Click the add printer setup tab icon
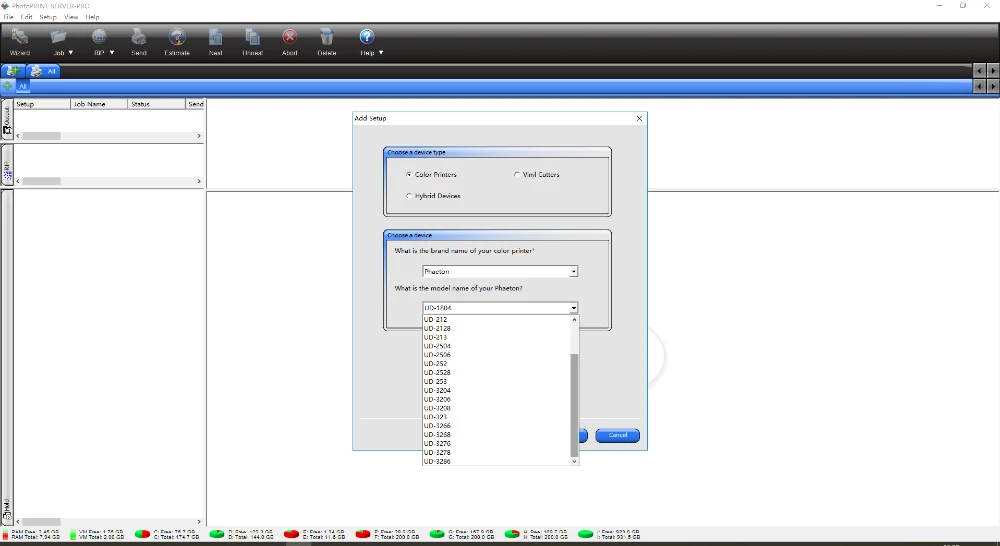1000x546 pixels. pyautogui.click(x=12, y=71)
